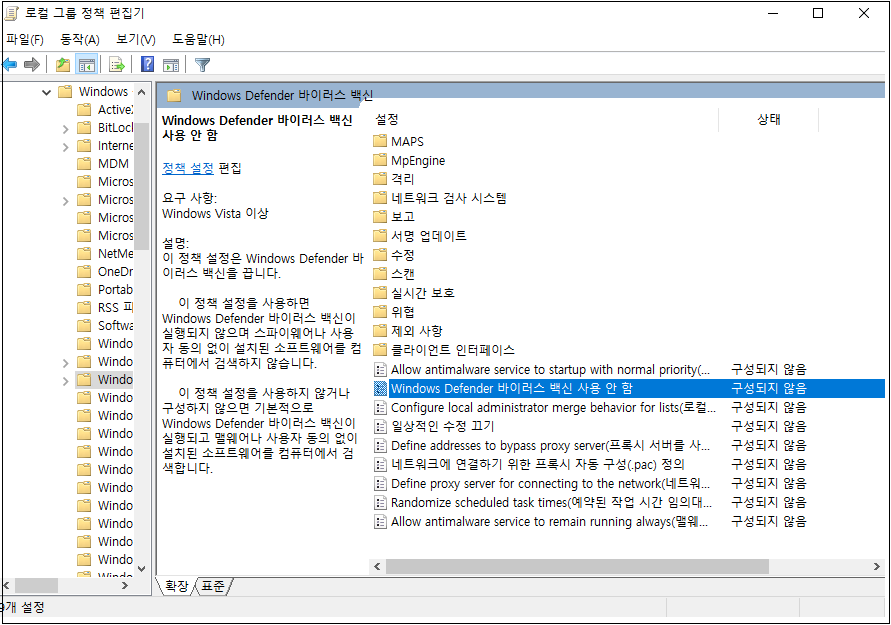This screenshot has width=891, height=625.
Task: Sort by the 상태 column header
Action: (x=769, y=119)
